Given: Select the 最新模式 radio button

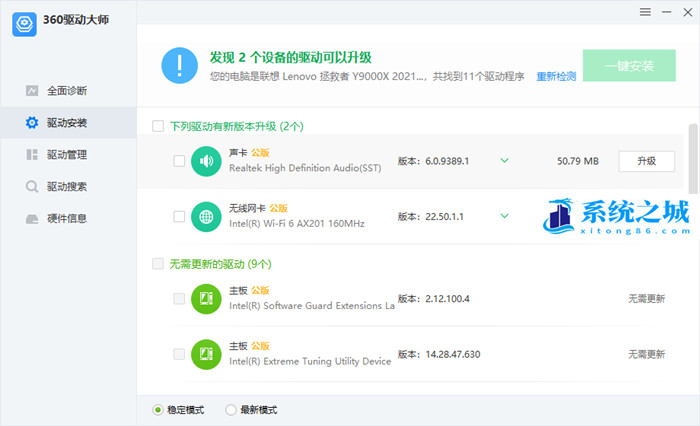Looking at the screenshot, I should pos(231,409).
